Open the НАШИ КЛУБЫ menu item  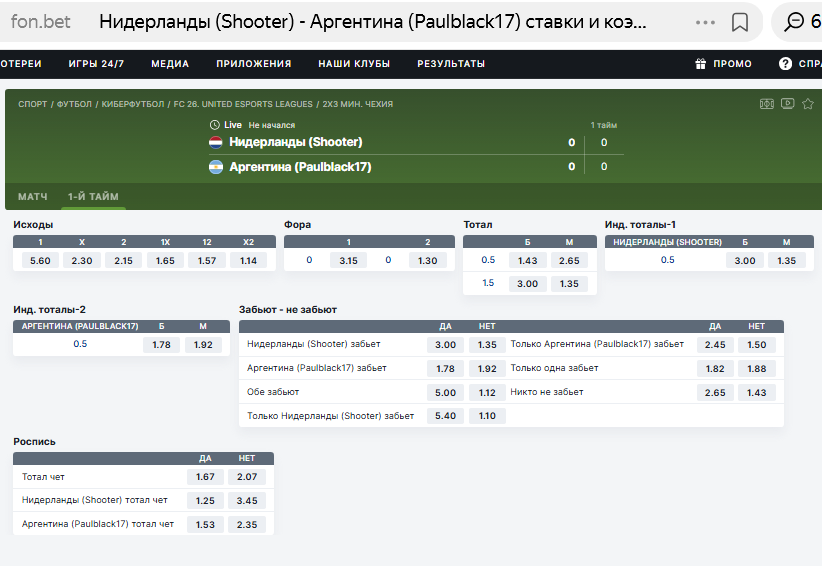pos(354,63)
